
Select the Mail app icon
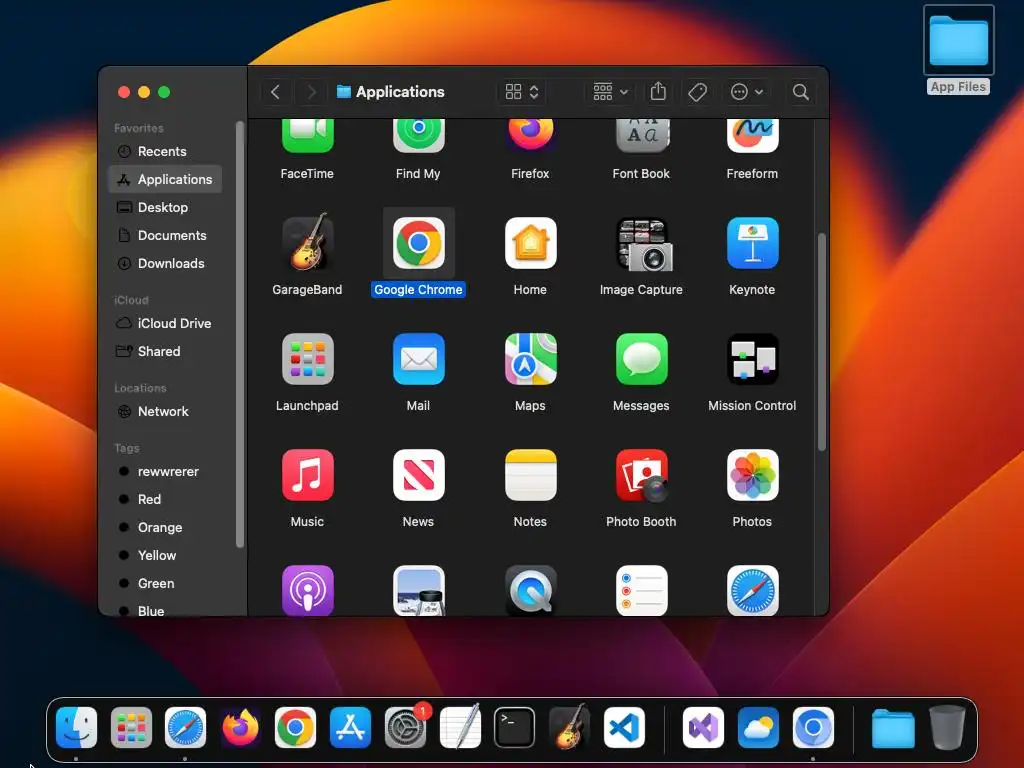[419, 359]
